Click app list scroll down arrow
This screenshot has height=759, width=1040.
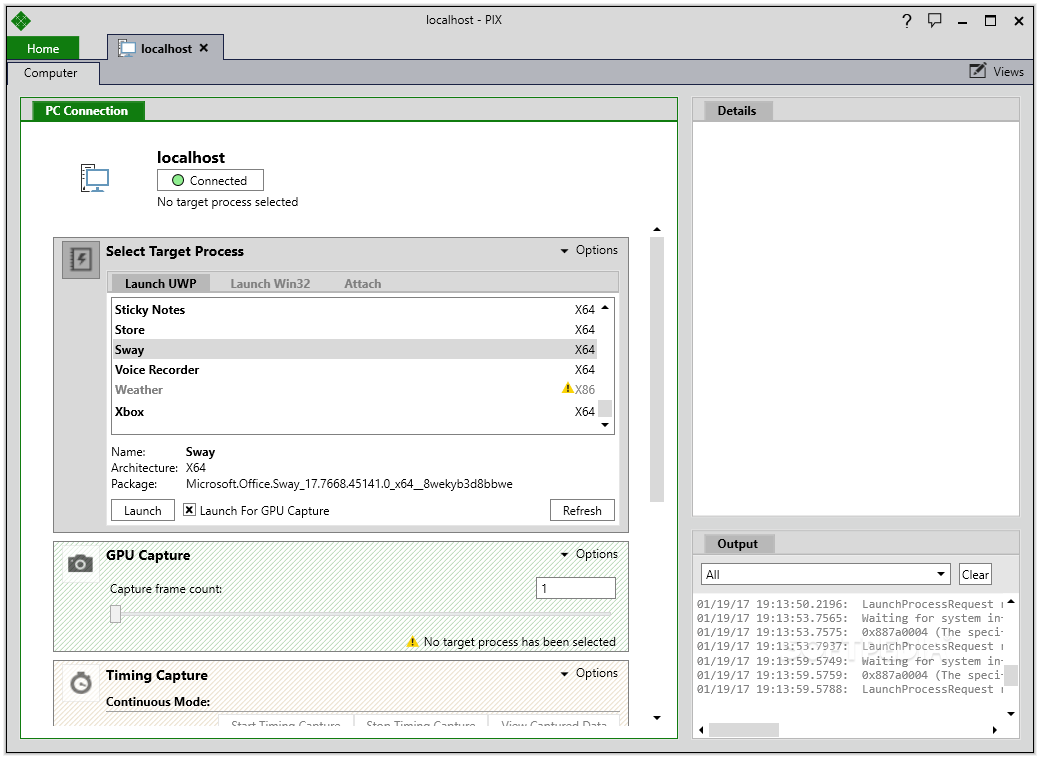[x=605, y=425]
